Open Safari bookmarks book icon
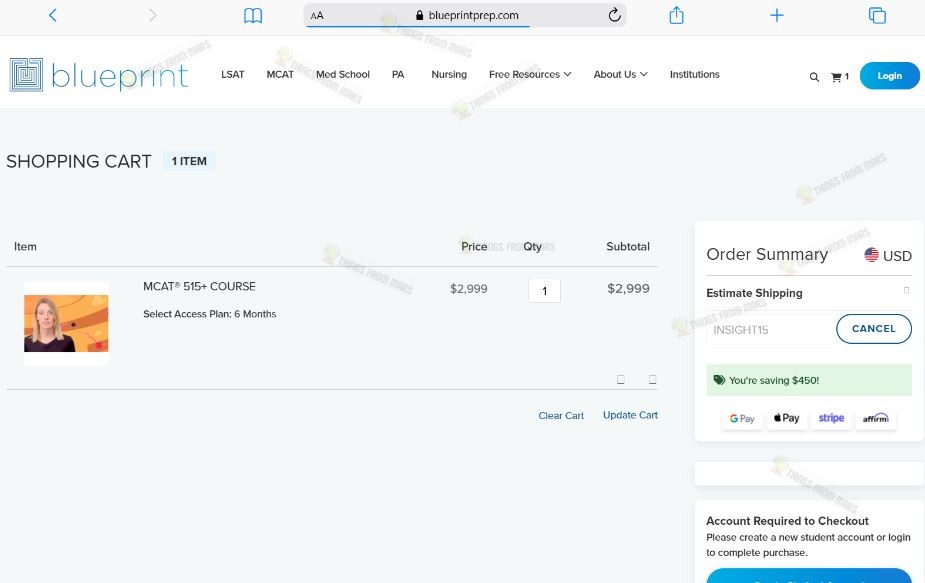 coord(252,15)
